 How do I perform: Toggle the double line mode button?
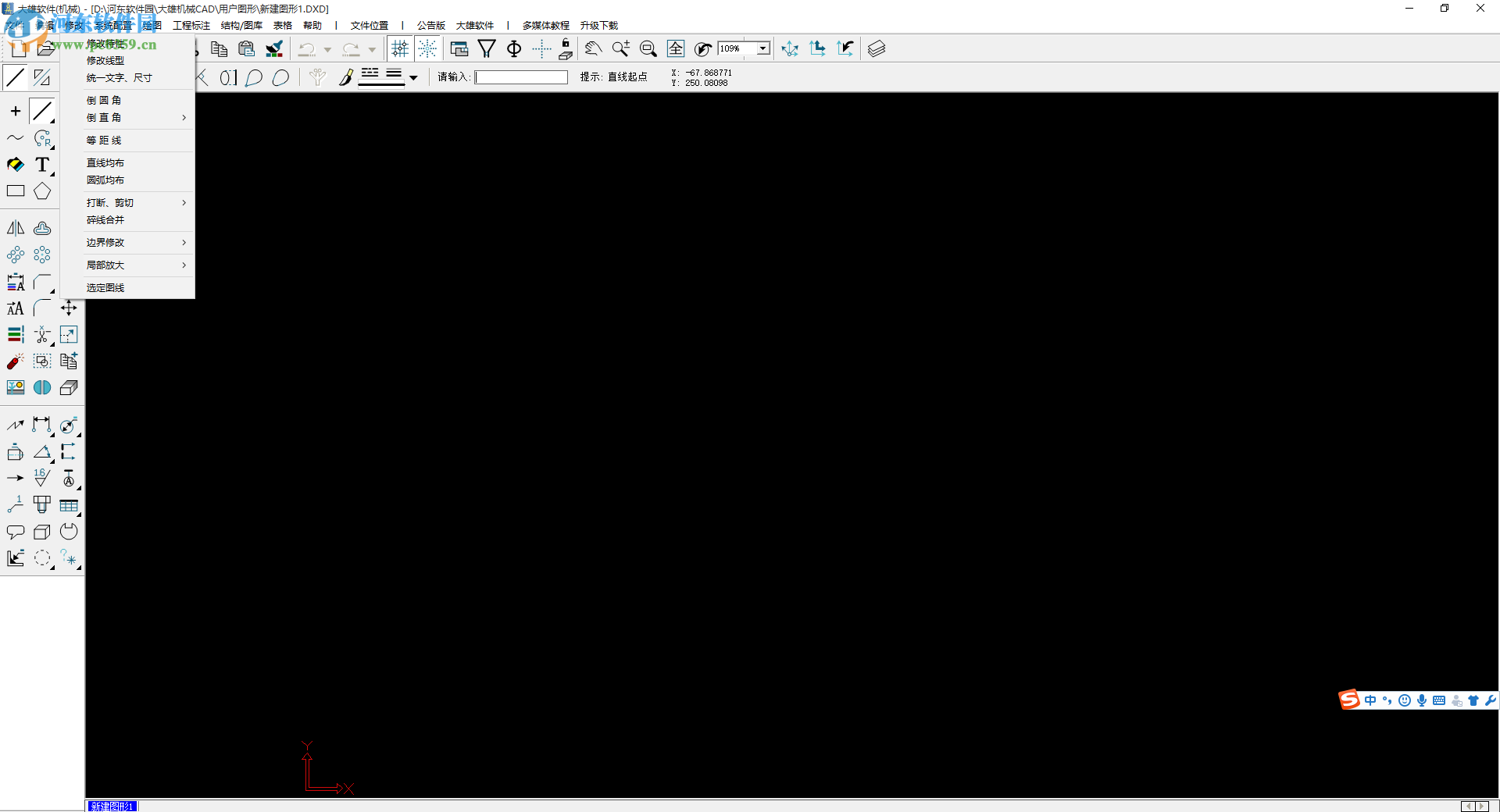point(42,77)
